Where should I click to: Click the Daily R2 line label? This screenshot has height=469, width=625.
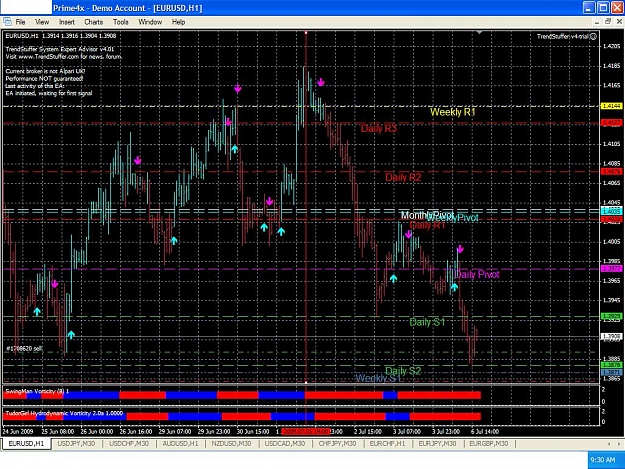tap(403, 177)
